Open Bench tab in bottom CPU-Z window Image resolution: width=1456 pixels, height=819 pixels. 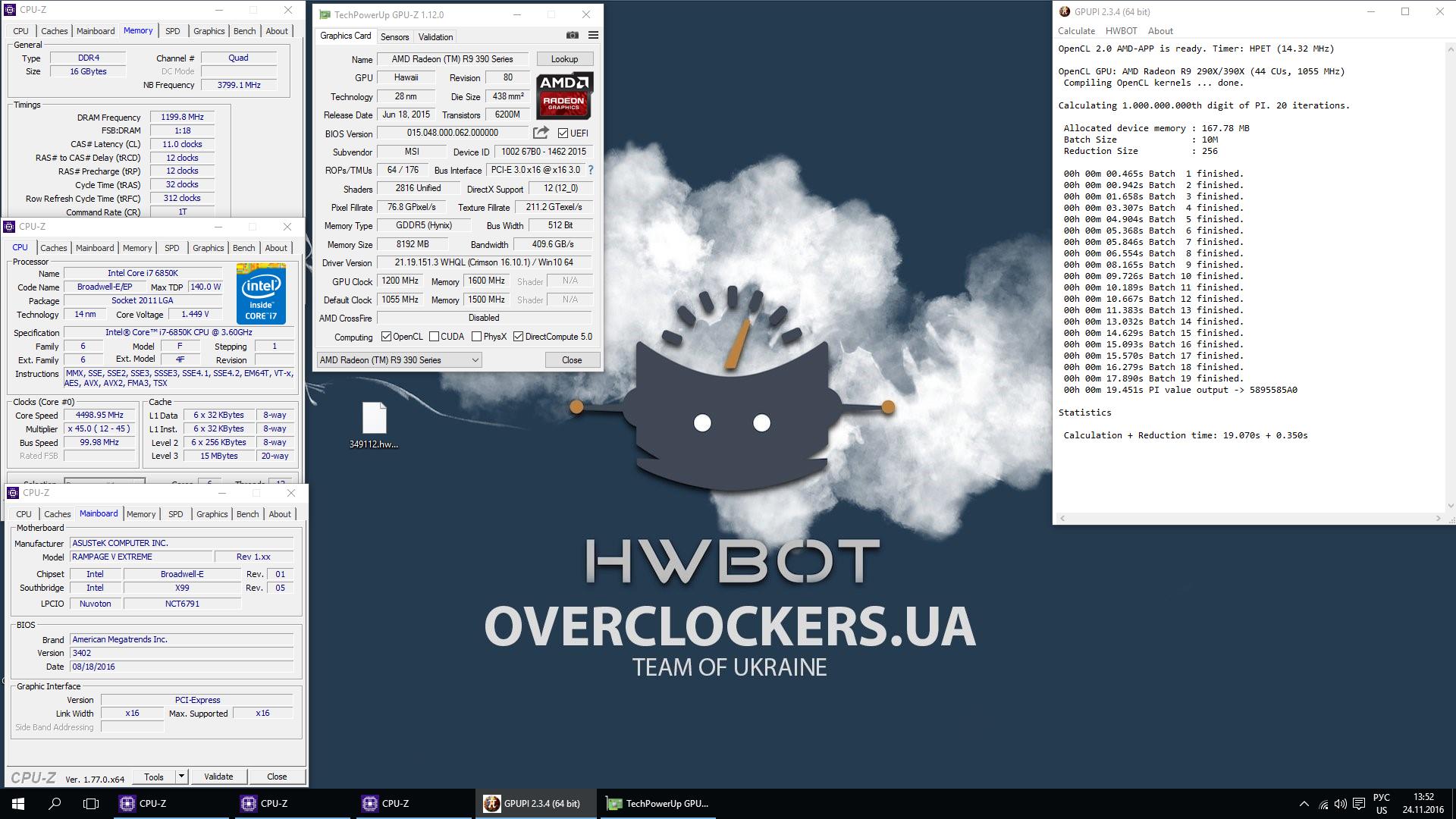pyautogui.click(x=248, y=514)
